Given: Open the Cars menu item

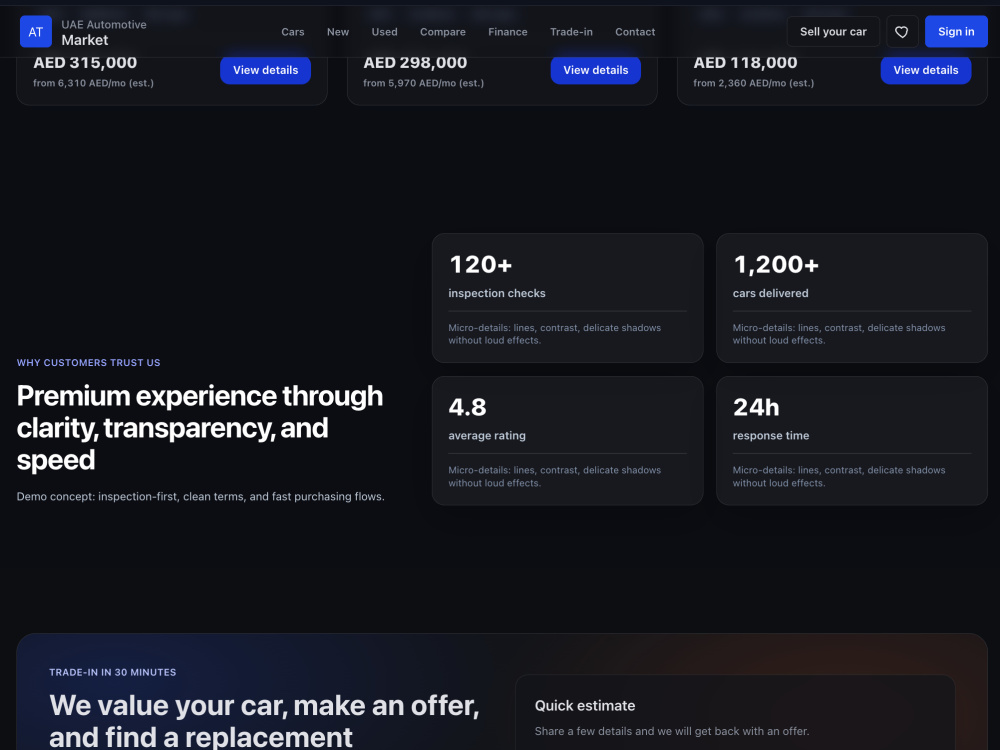Looking at the screenshot, I should point(293,32).
